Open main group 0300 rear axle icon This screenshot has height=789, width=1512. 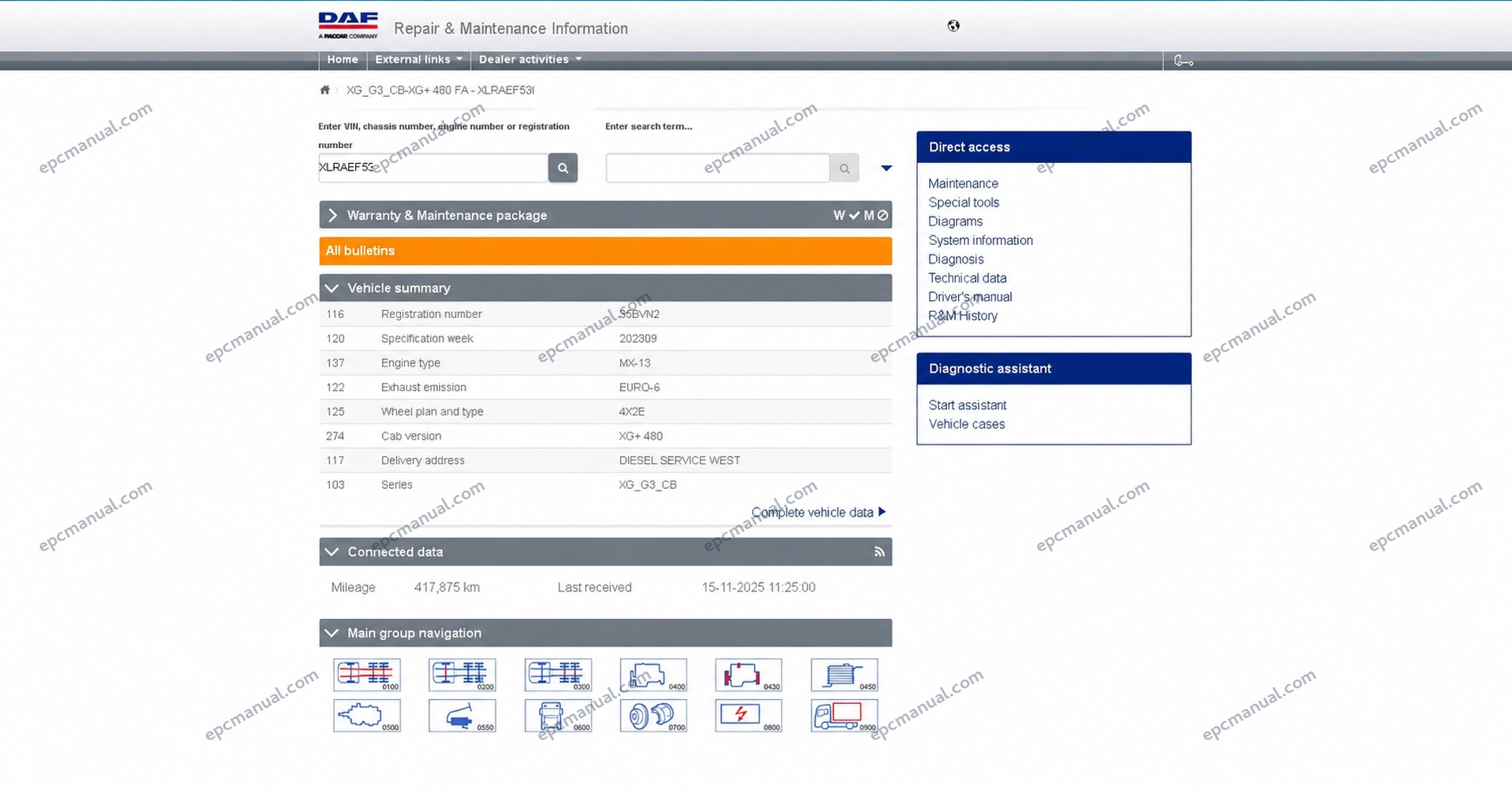point(558,675)
